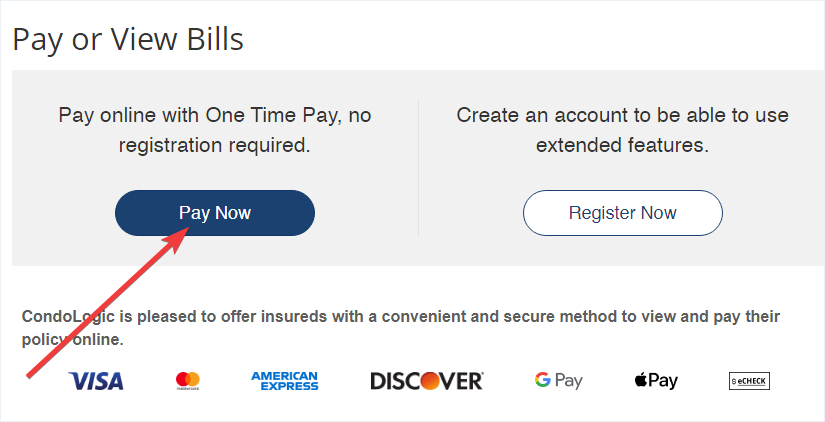
Task: Choose the Google Pay logo
Action: [x=558, y=380]
